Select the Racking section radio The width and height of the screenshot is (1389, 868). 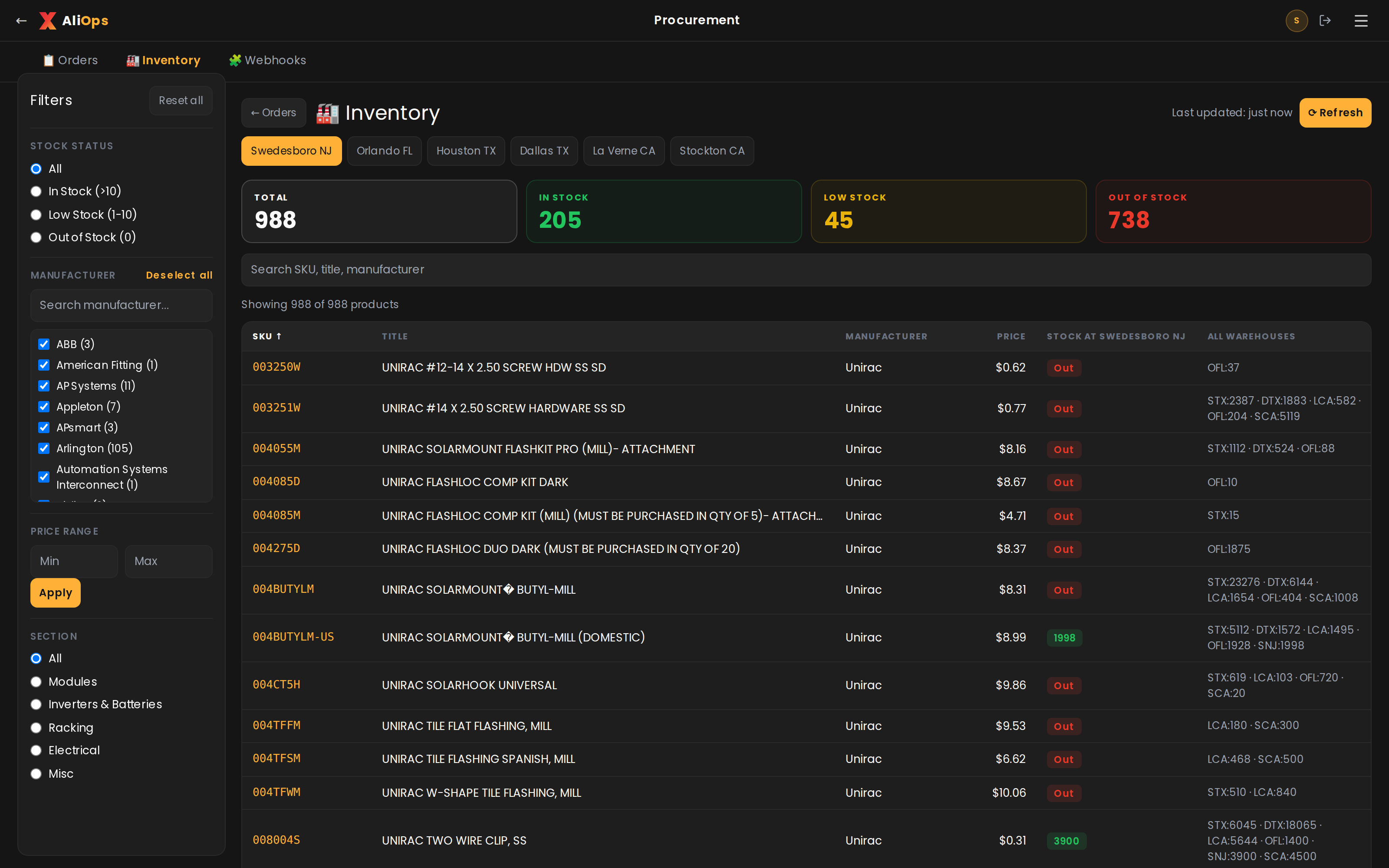coord(36,728)
